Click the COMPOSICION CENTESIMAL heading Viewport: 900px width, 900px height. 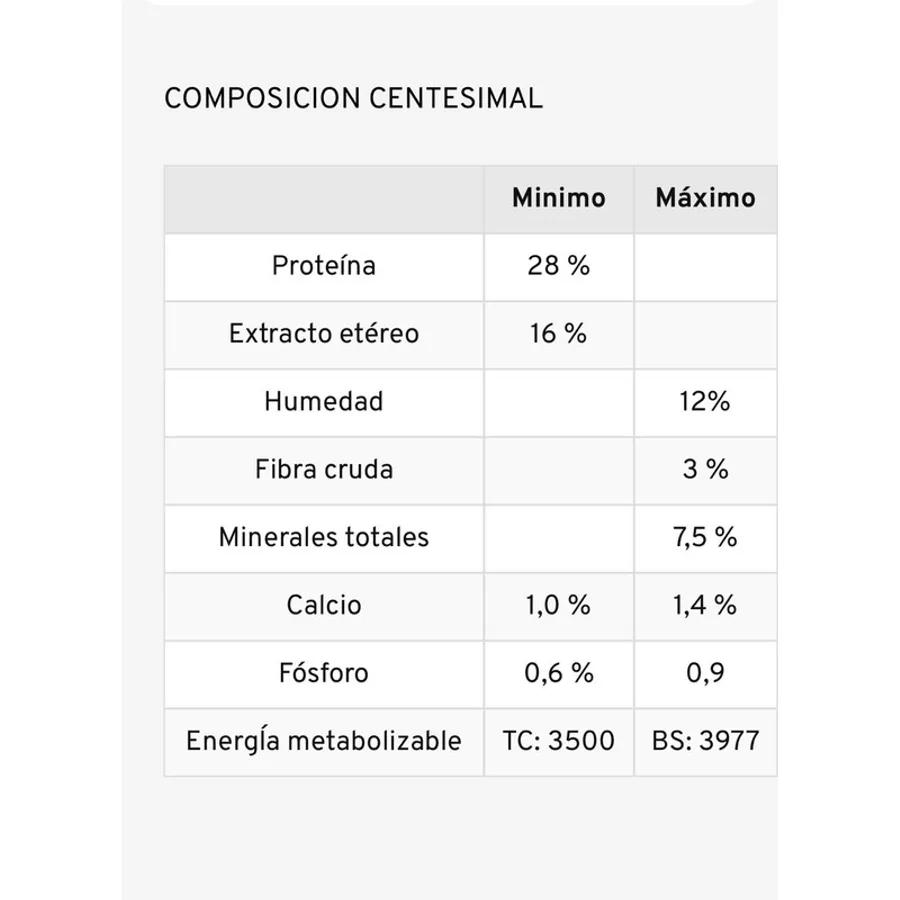point(353,99)
